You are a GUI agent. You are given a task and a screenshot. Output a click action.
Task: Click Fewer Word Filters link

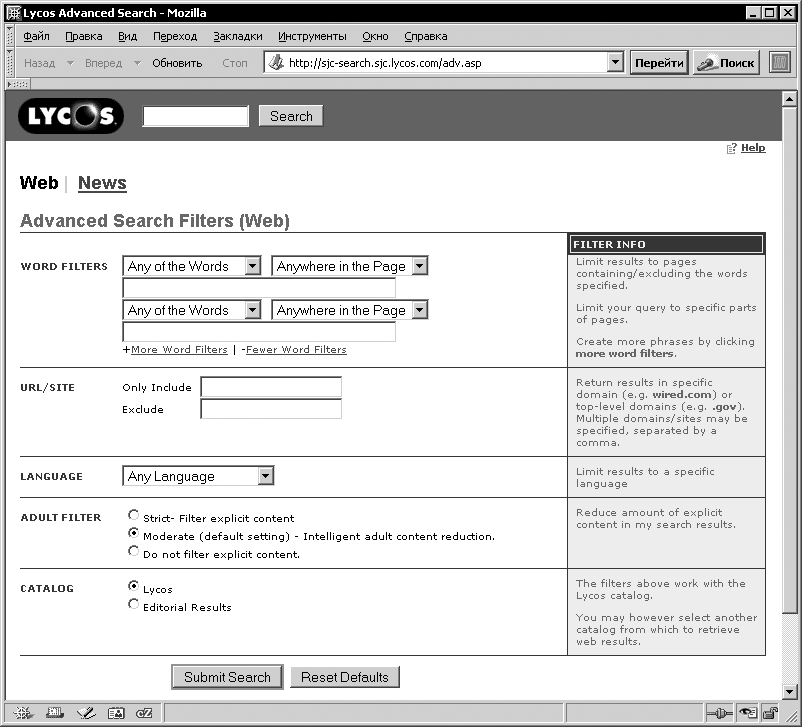click(x=296, y=349)
